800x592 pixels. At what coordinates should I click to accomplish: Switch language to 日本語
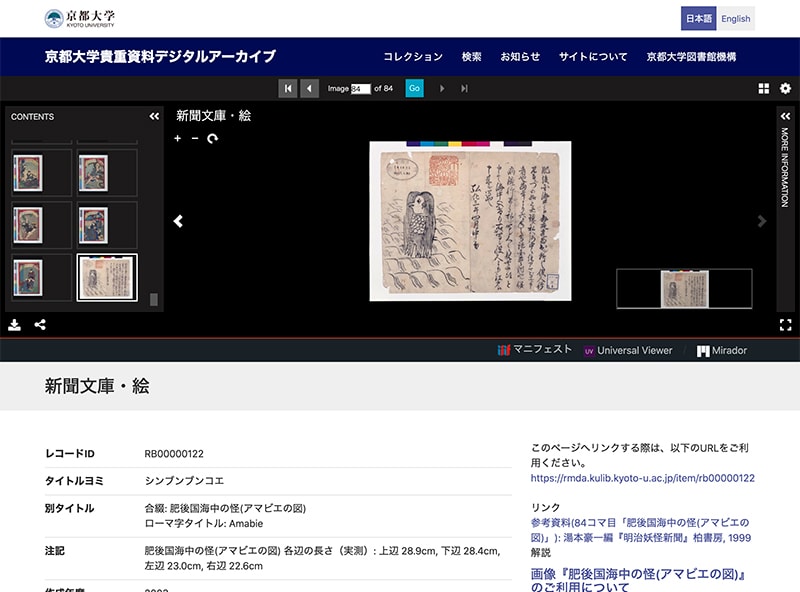pyautogui.click(x=698, y=18)
